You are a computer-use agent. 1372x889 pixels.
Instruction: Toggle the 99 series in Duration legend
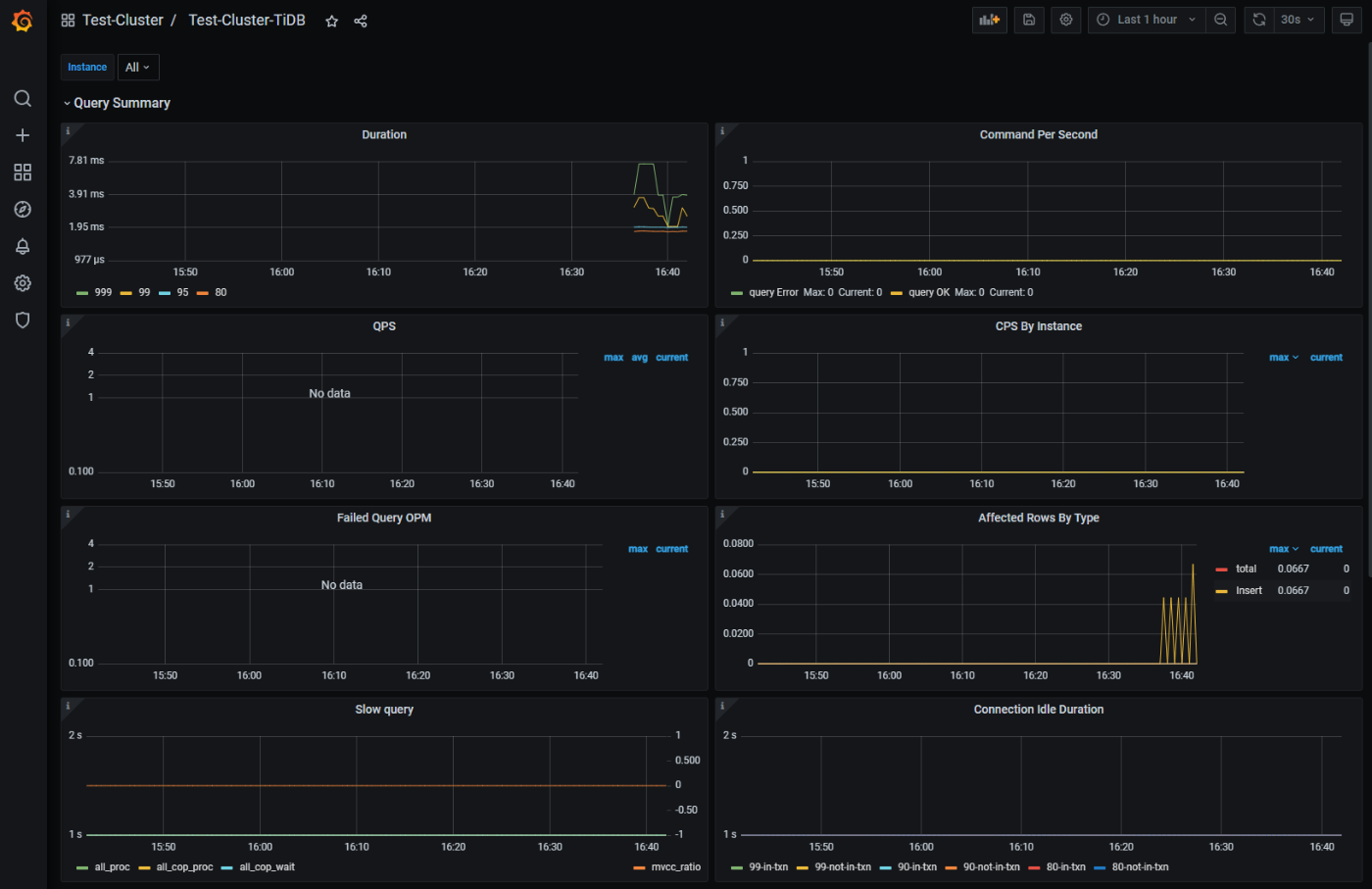pos(144,293)
